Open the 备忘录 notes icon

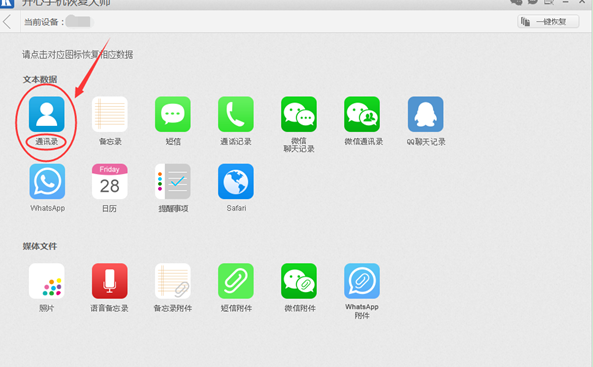(110, 114)
